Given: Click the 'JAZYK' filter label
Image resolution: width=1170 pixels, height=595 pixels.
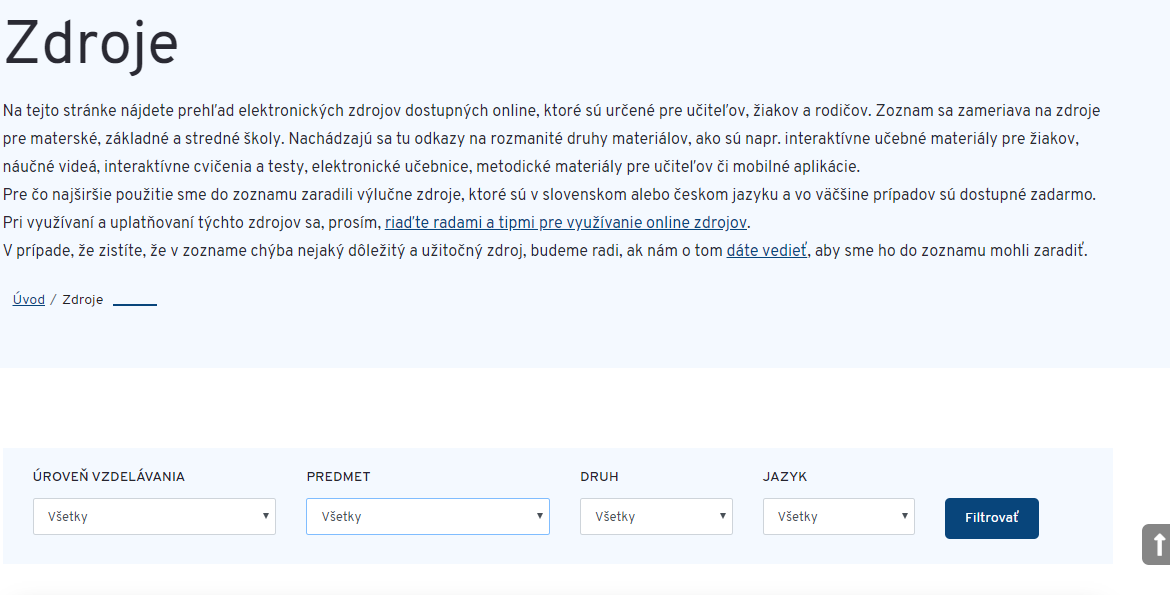Looking at the screenshot, I should (785, 476).
